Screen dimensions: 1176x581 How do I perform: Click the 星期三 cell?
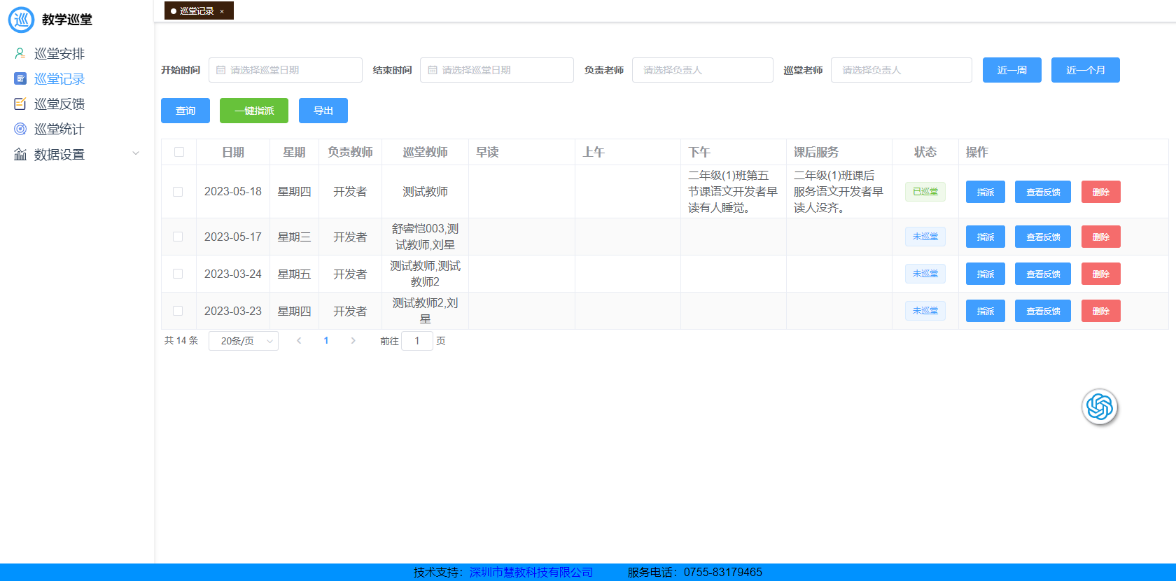click(x=294, y=237)
